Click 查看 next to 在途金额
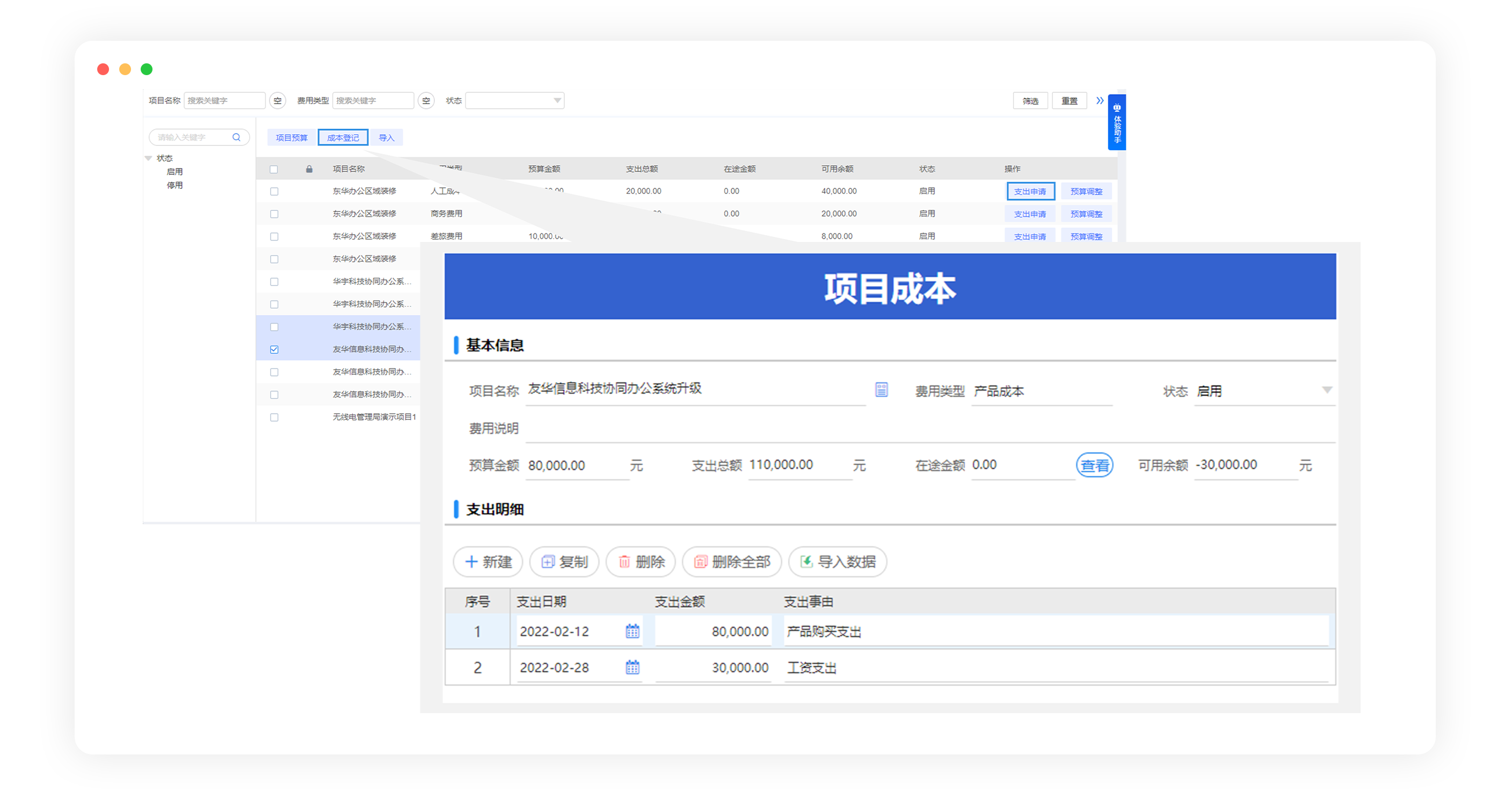This screenshot has width=1512, height=799. point(1094,466)
